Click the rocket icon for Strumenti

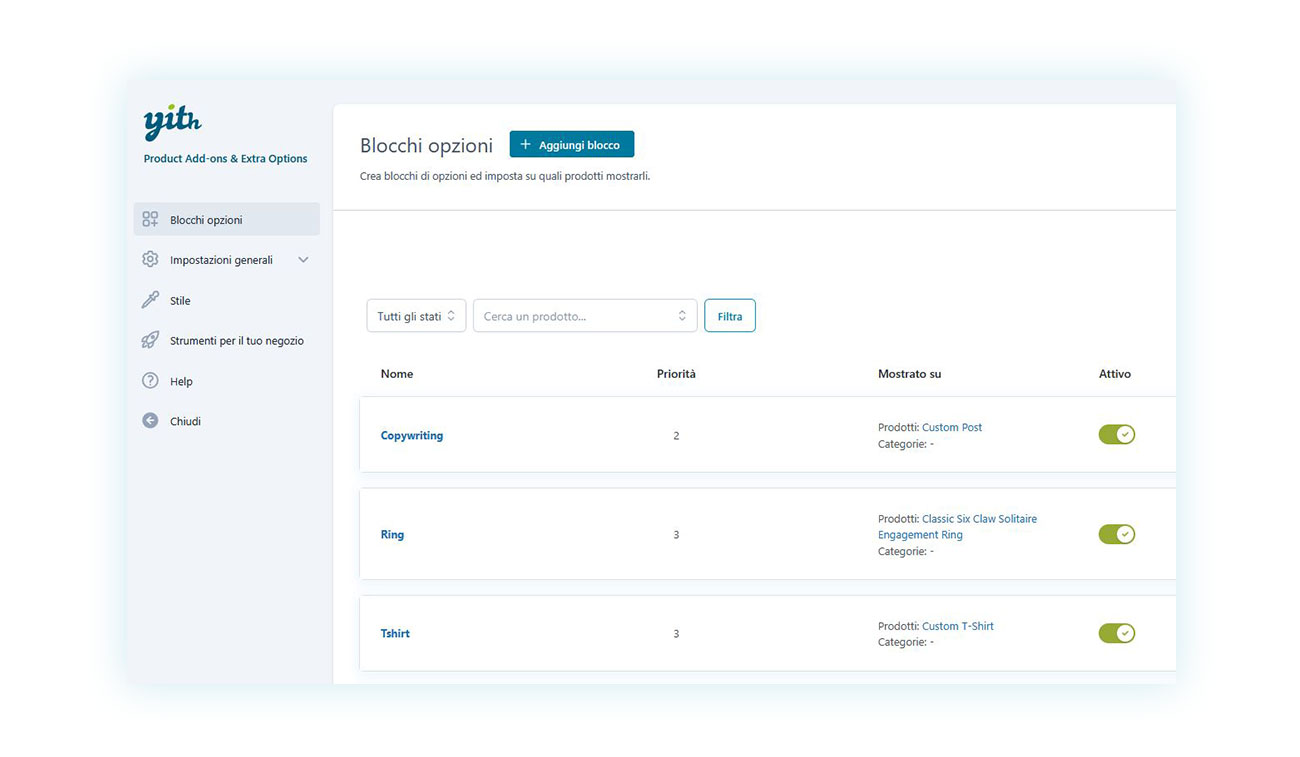(150, 340)
